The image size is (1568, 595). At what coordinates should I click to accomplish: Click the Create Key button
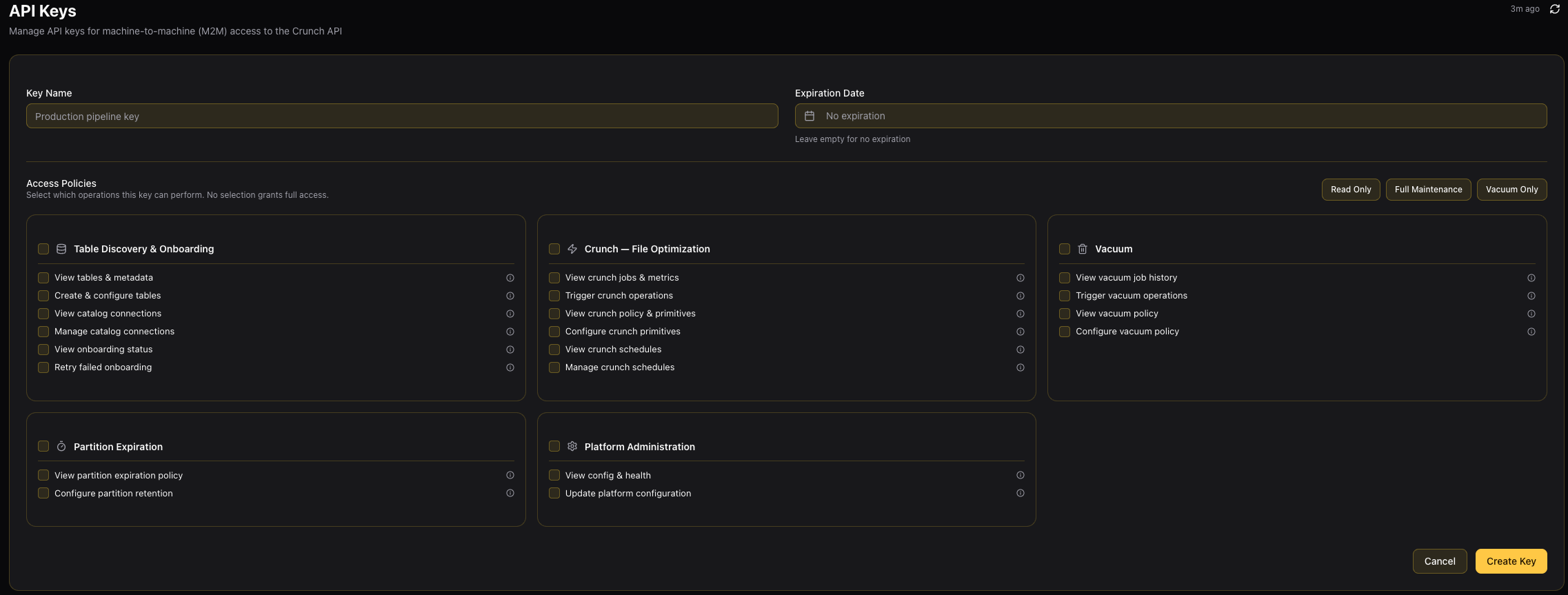1511,561
